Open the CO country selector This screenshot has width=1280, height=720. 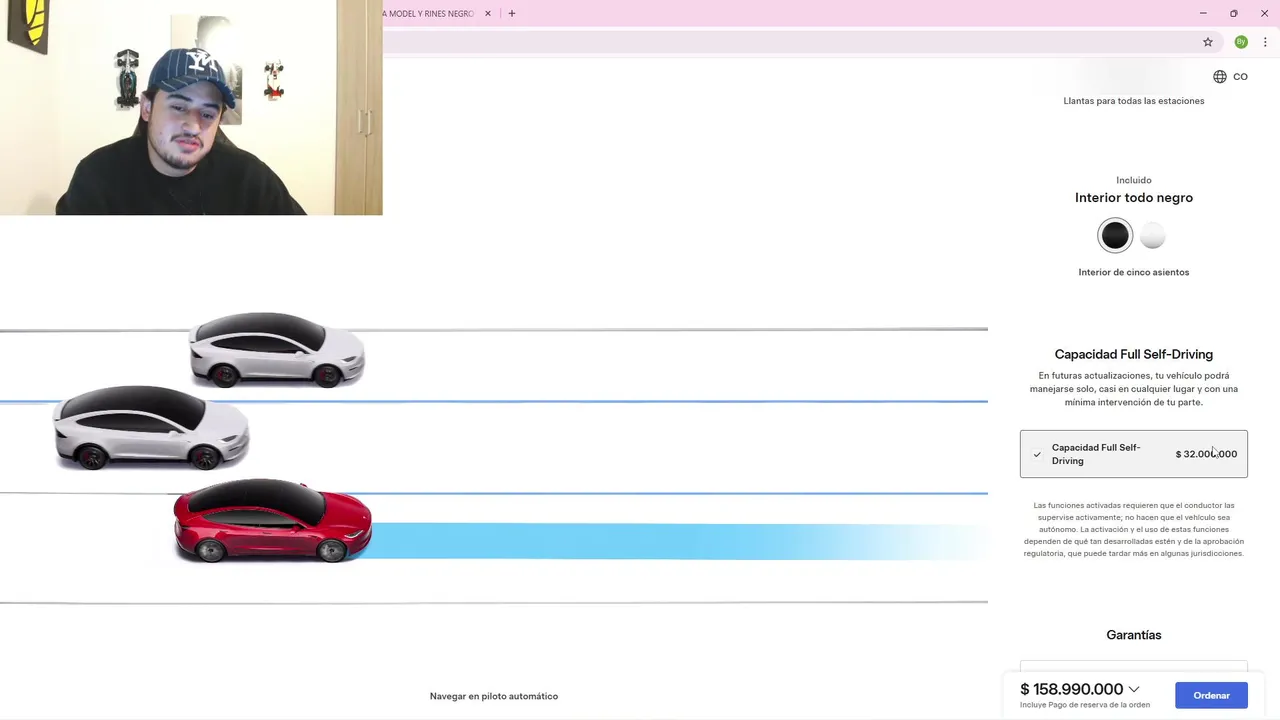click(1240, 77)
